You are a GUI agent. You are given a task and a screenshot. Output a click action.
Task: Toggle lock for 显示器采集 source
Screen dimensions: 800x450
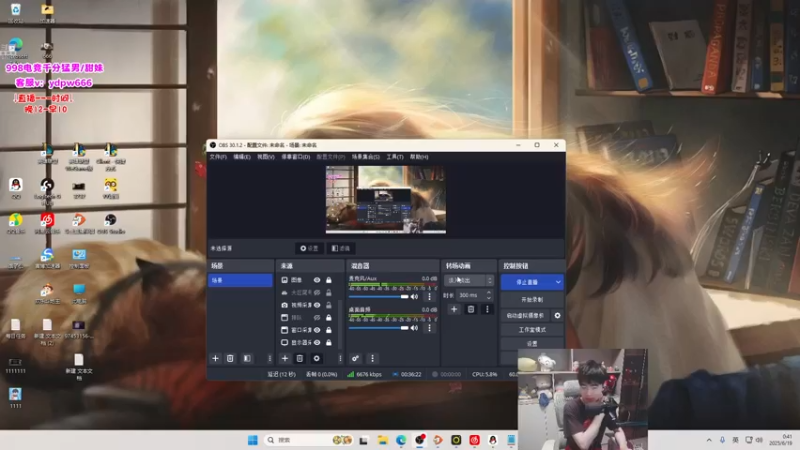329,343
